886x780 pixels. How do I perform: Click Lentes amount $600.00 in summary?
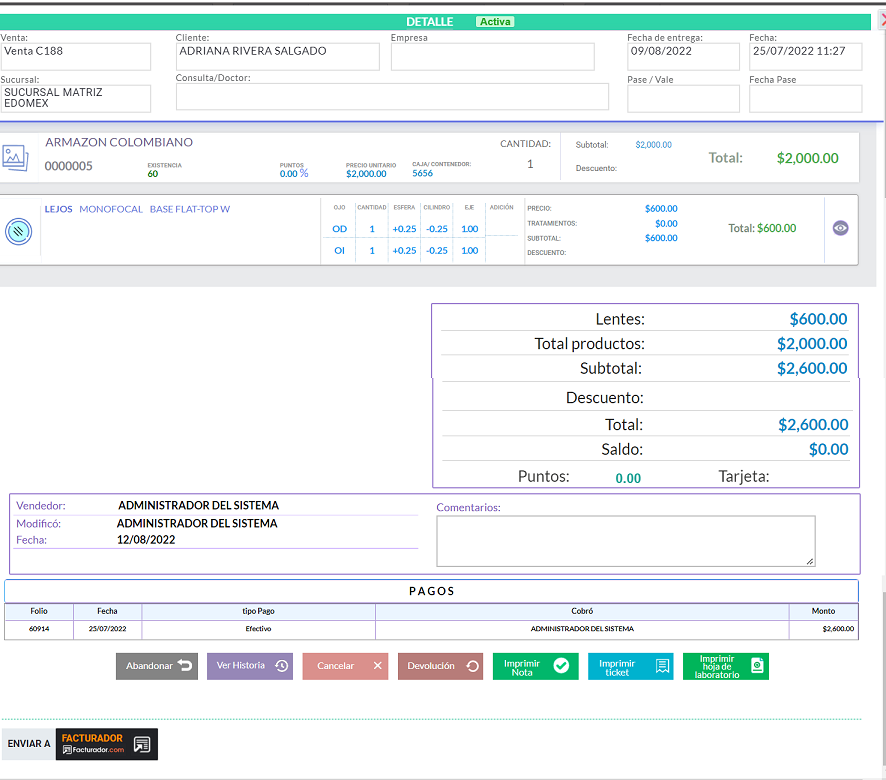pyautogui.click(x=818, y=319)
